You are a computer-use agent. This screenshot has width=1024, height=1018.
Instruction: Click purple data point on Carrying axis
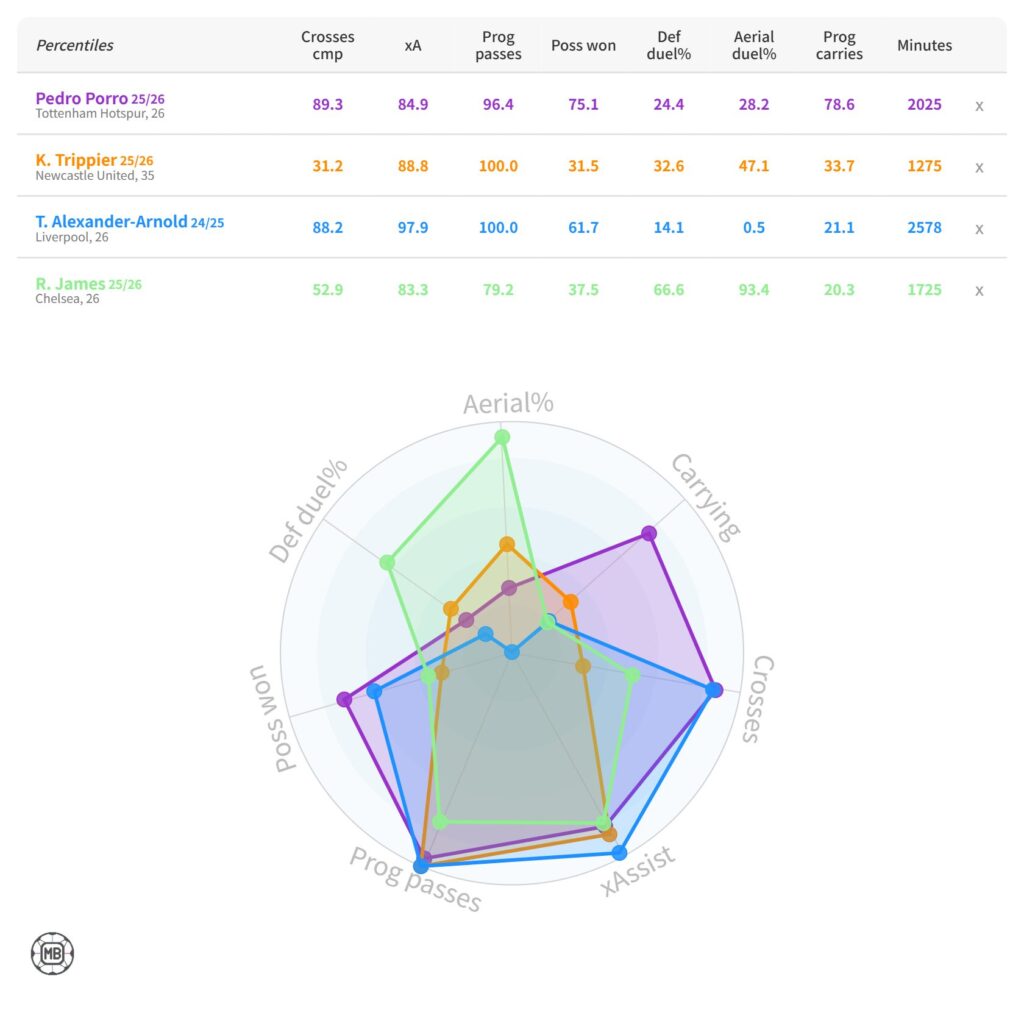649,533
